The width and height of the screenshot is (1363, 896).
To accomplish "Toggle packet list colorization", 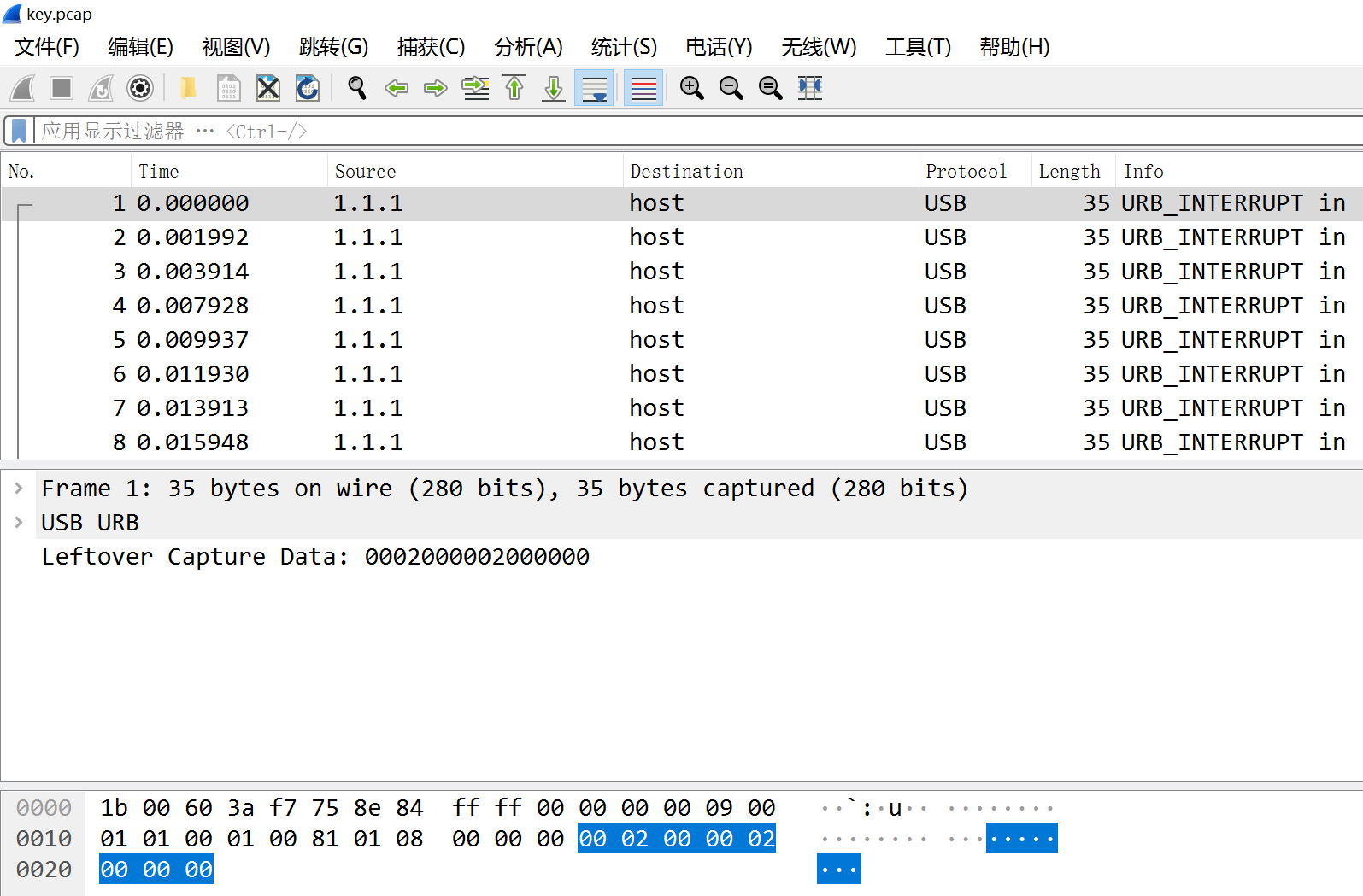I will pos(643,88).
